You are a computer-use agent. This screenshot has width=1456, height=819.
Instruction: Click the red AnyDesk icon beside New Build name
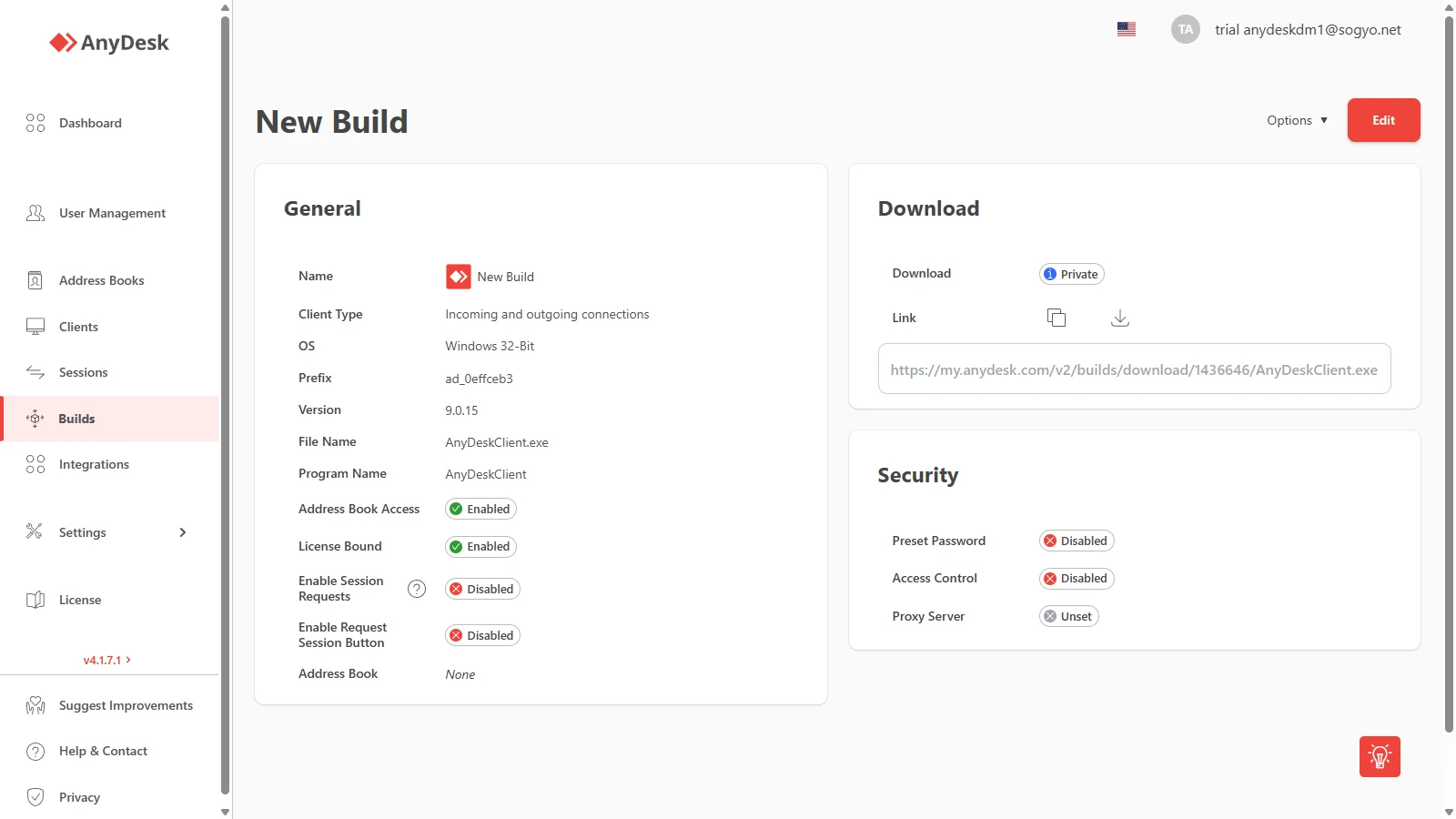pyautogui.click(x=459, y=277)
